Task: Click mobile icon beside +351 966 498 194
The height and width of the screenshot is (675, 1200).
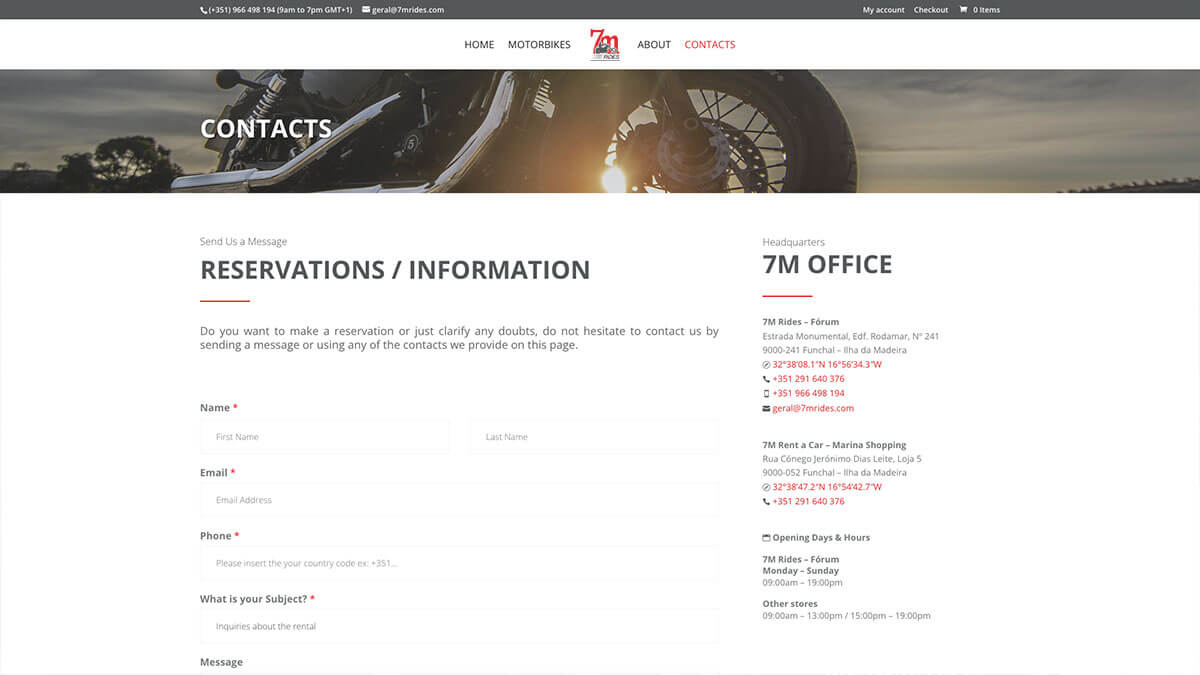Action: click(x=766, y=394)
